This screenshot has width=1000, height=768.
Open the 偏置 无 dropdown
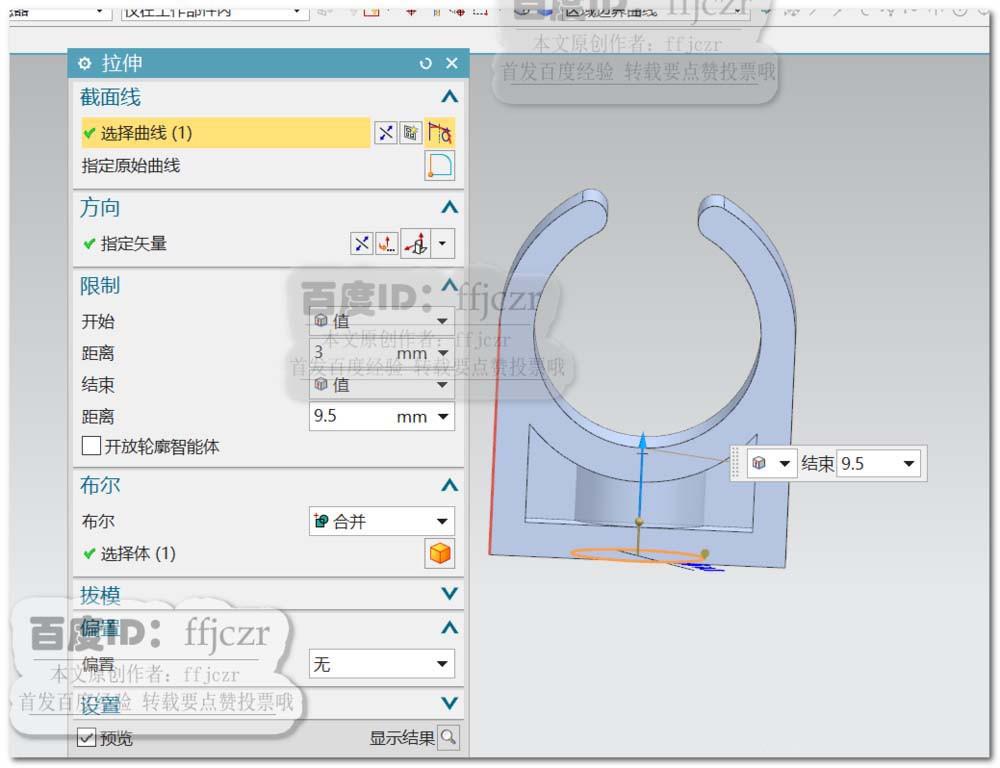pos(380,663)
